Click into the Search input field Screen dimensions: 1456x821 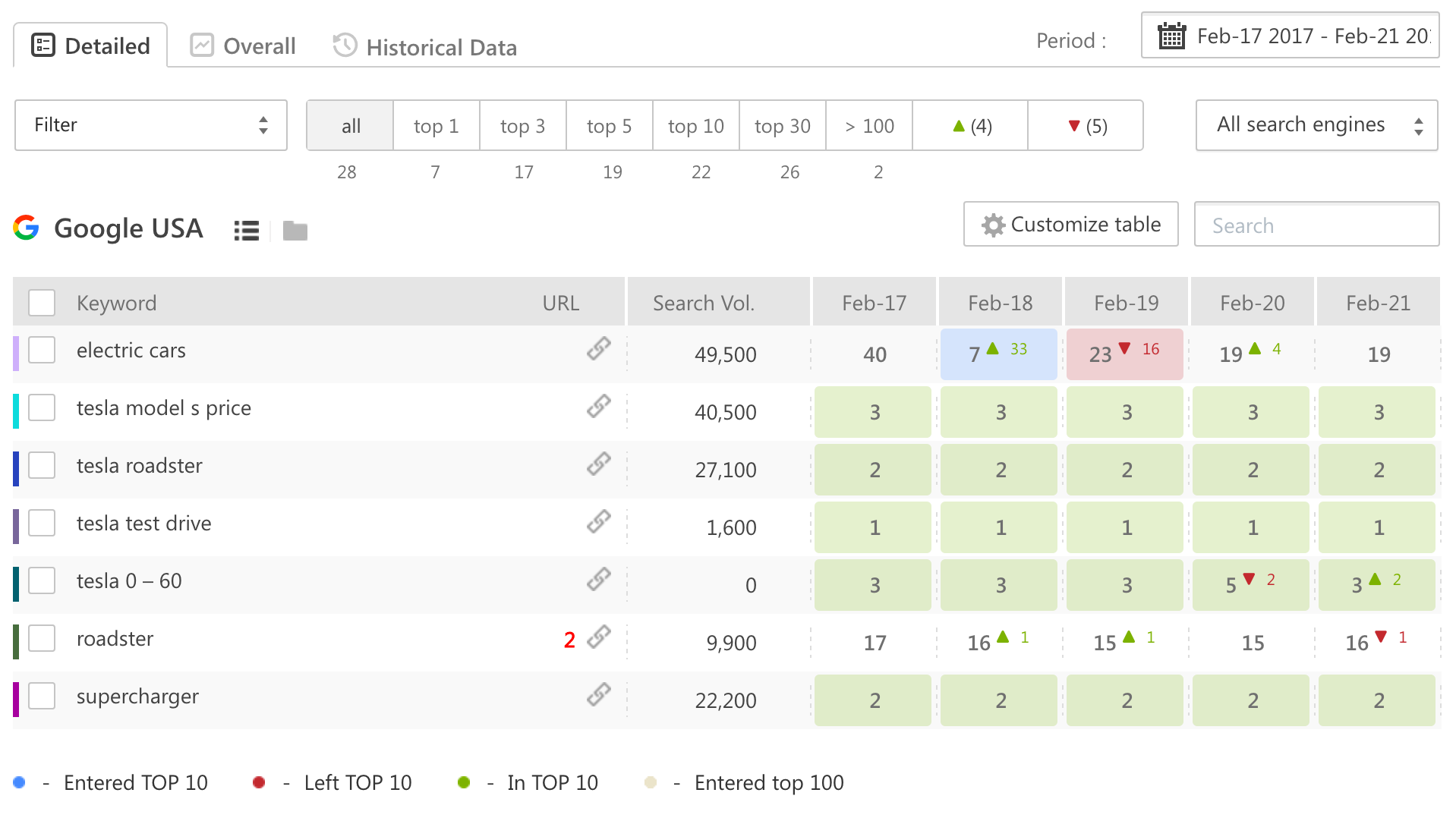(1317, 225)
